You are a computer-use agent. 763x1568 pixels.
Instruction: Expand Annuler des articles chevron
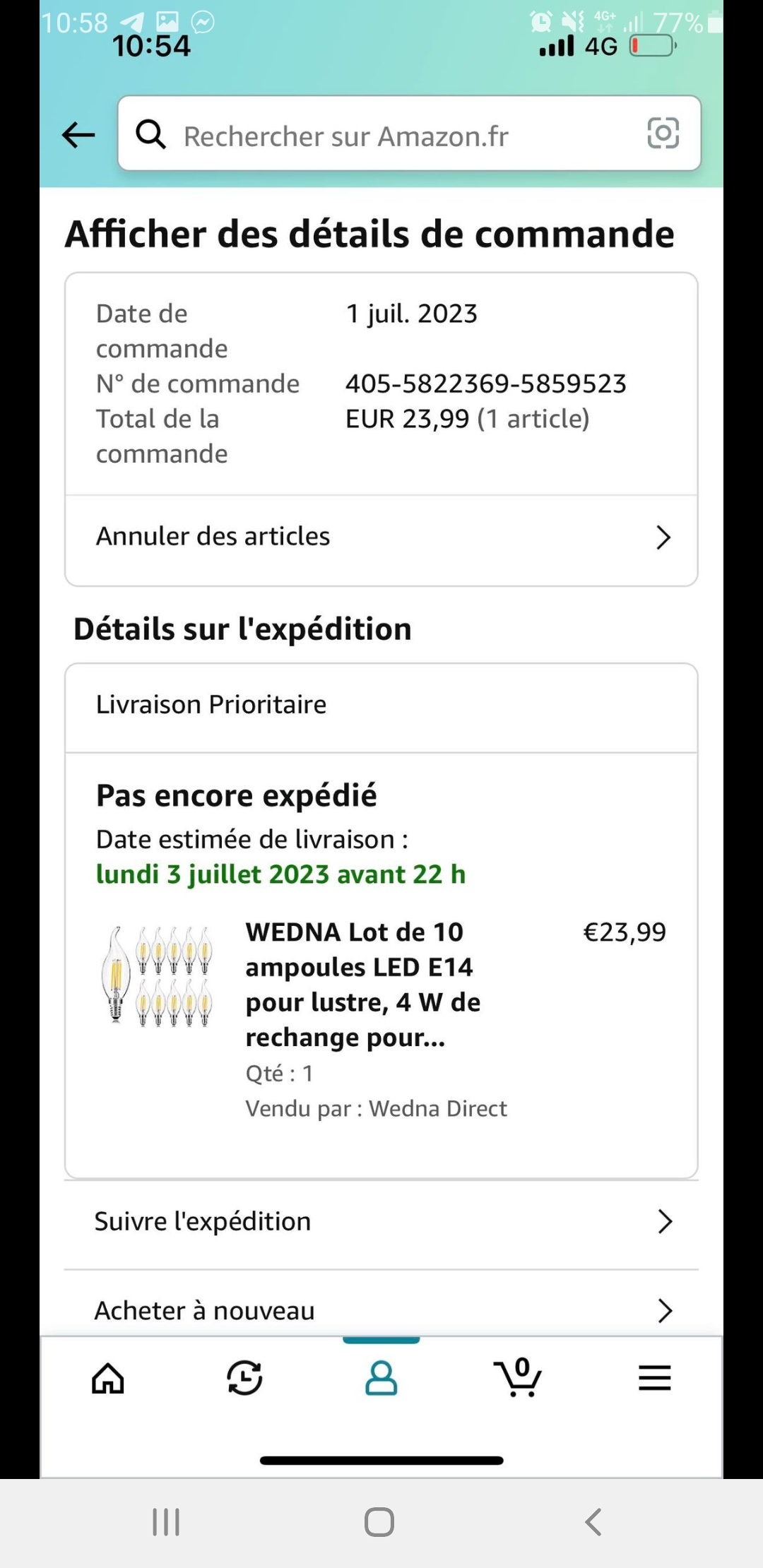tap(663, 537)
